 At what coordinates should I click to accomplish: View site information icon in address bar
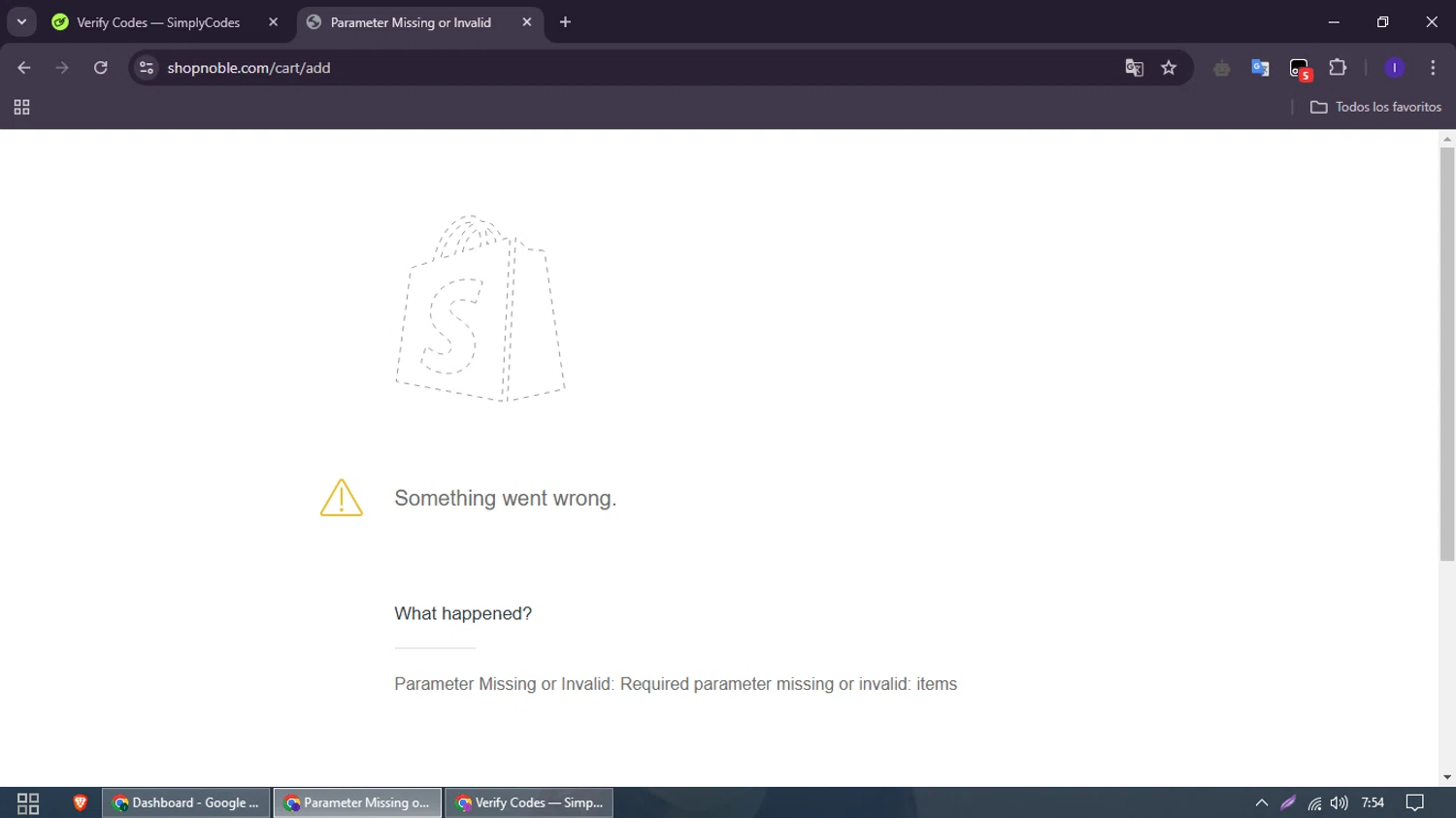point(147,68)
